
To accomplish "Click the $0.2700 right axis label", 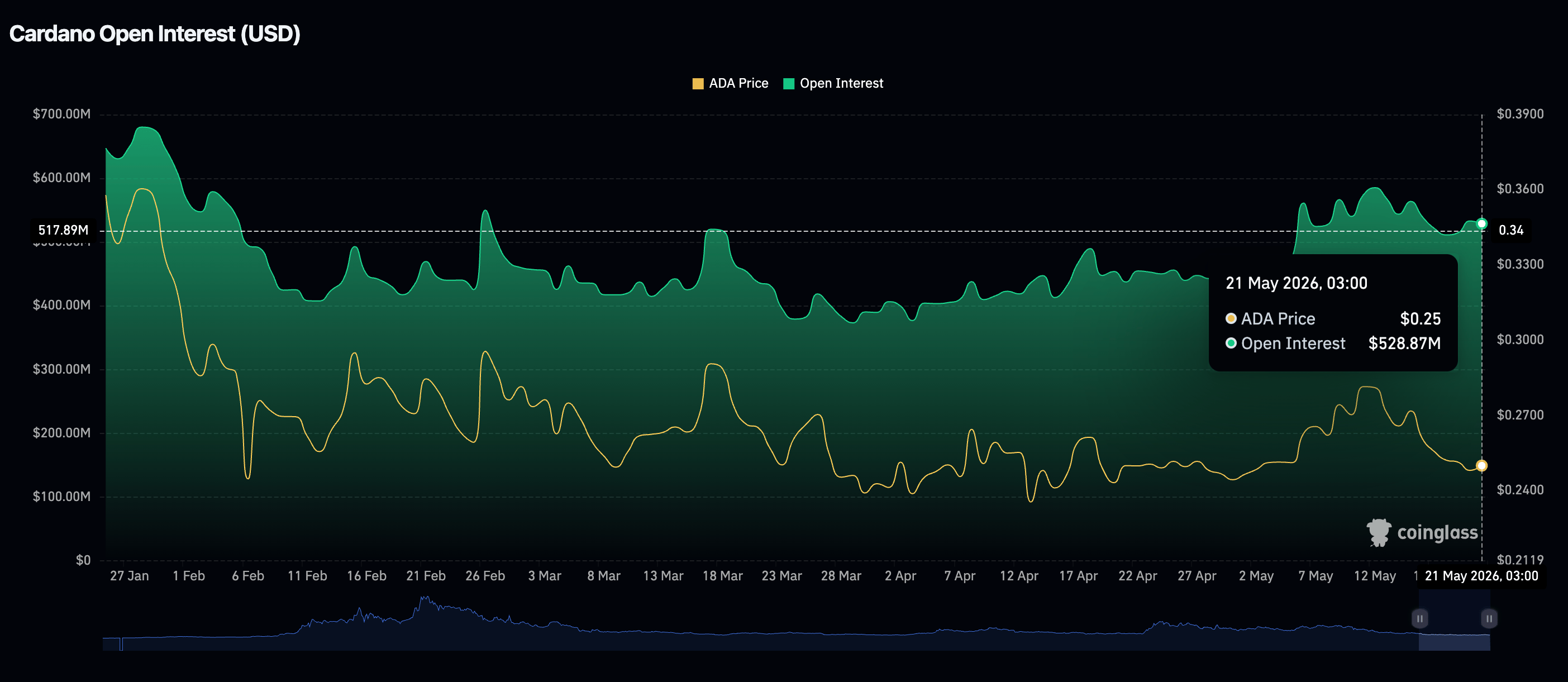I will pyautogui.click(x=1520, y=415).
